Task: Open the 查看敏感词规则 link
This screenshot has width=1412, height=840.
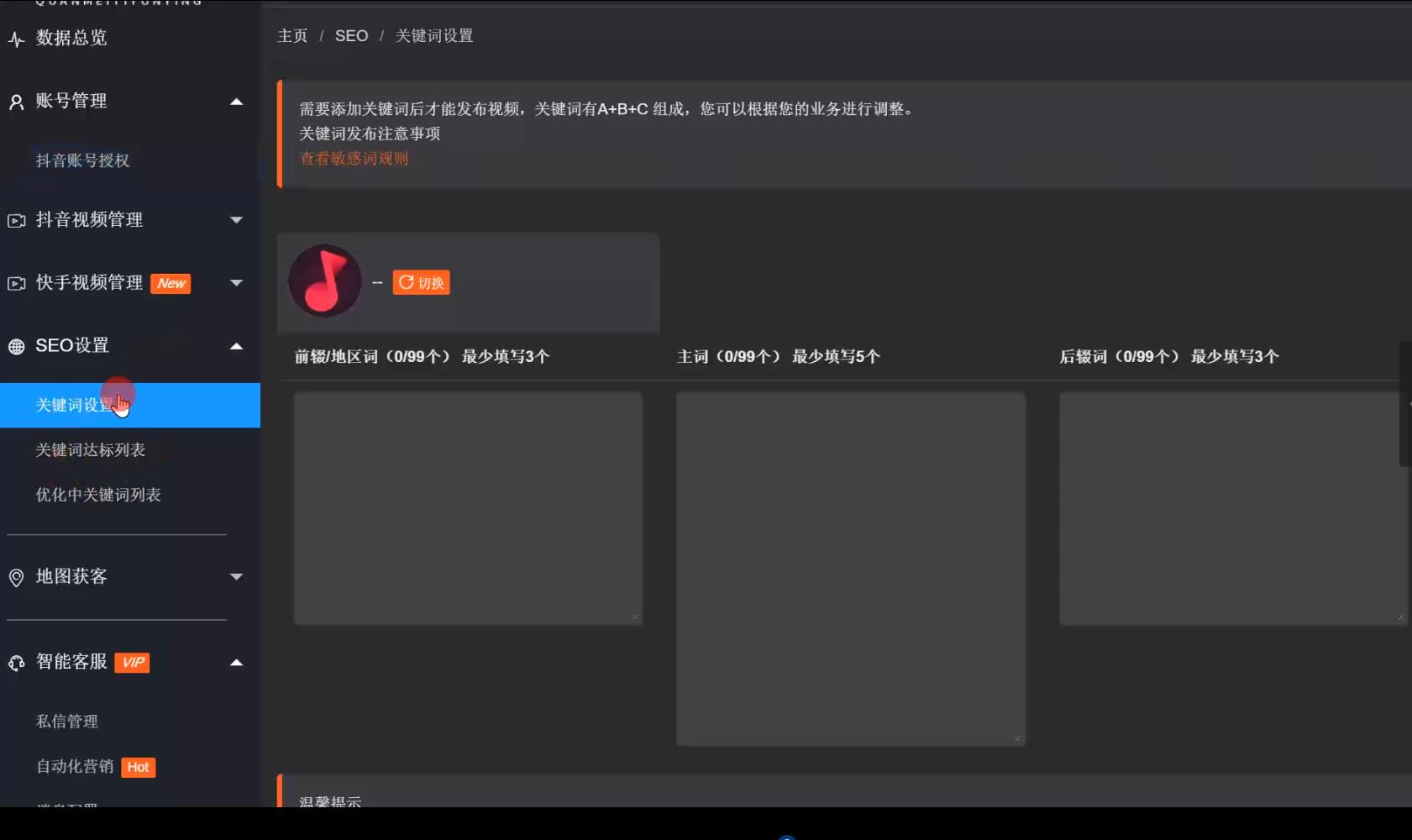Action: (354, 158)
